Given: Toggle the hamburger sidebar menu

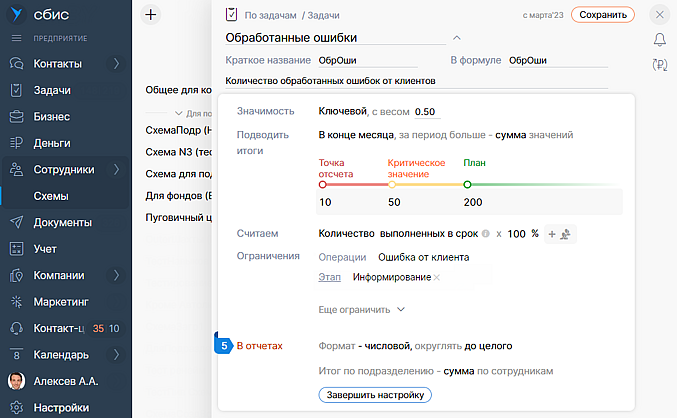Looking at the screenshot, I should click(16, 38).
